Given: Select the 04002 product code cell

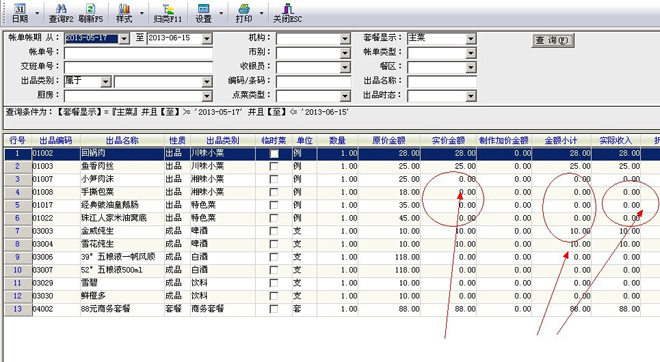Looking at the screenshot, I should tap(56, 309).
